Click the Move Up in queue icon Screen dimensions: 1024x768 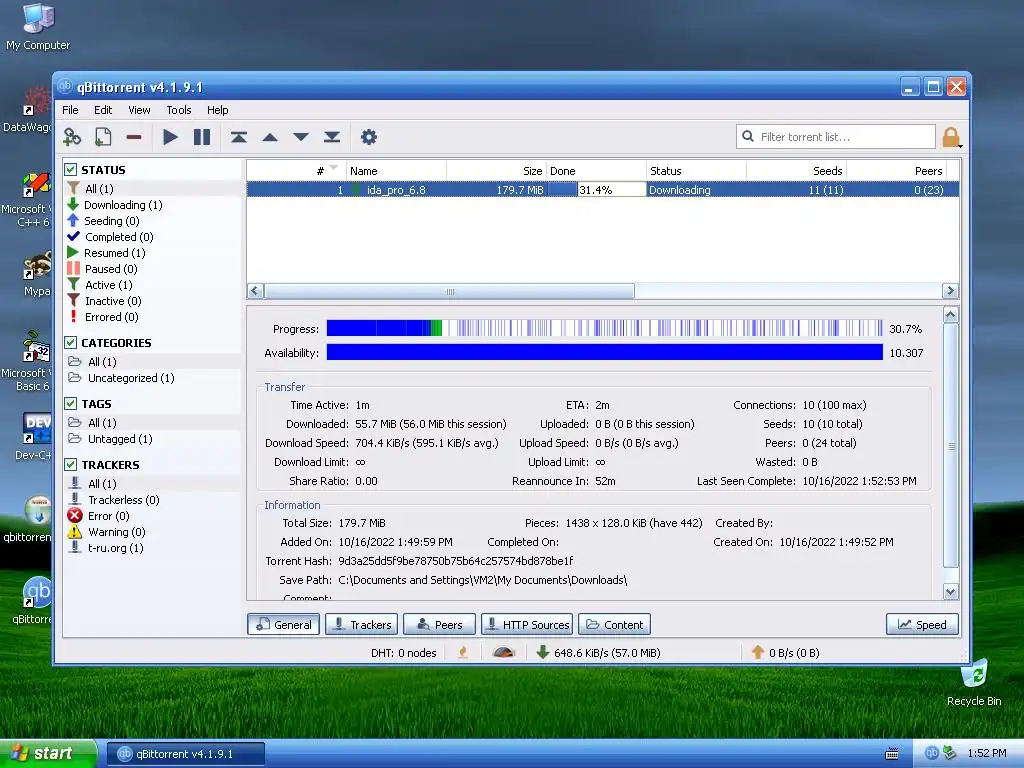270,137
